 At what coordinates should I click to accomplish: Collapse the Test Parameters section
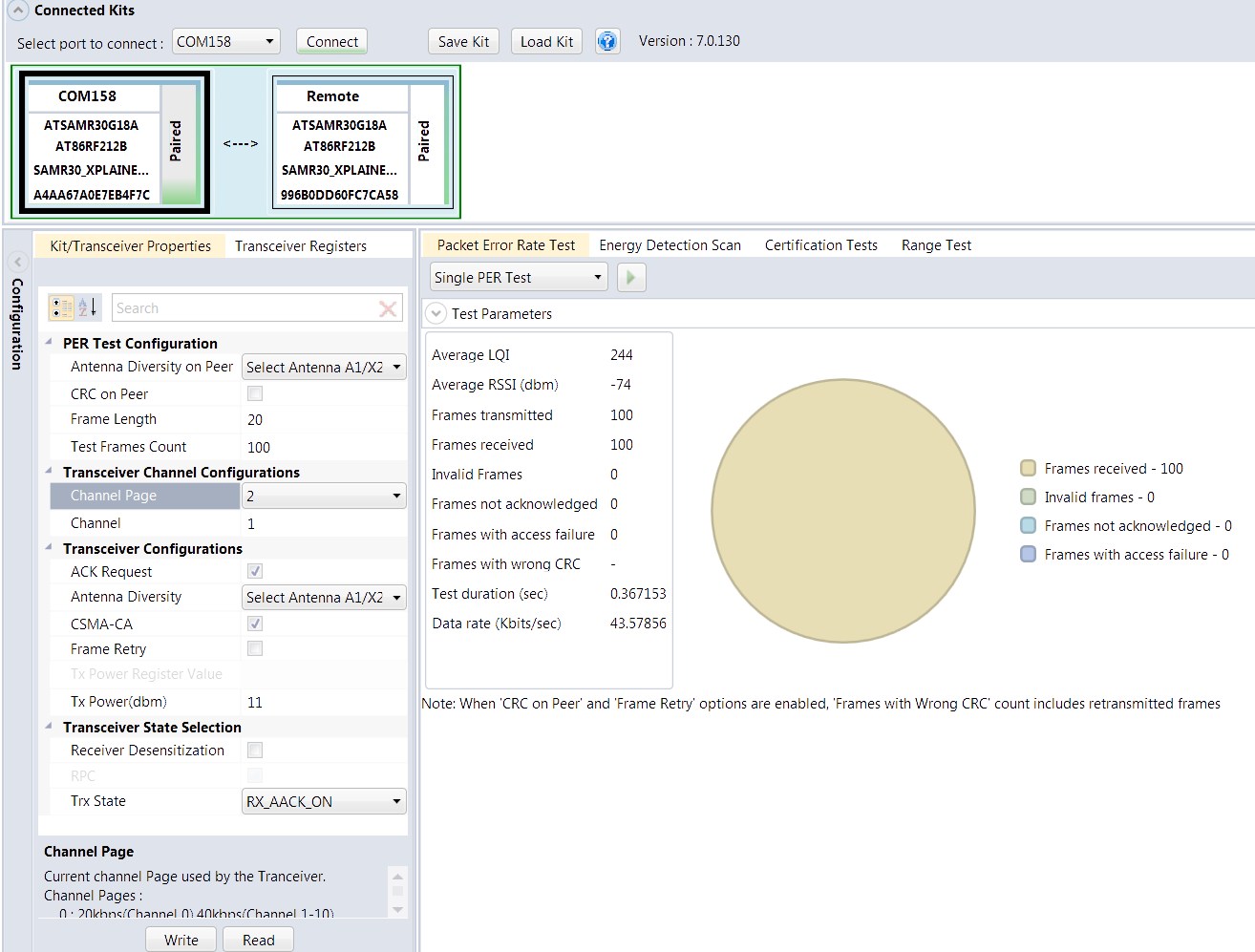coord(436,313)
